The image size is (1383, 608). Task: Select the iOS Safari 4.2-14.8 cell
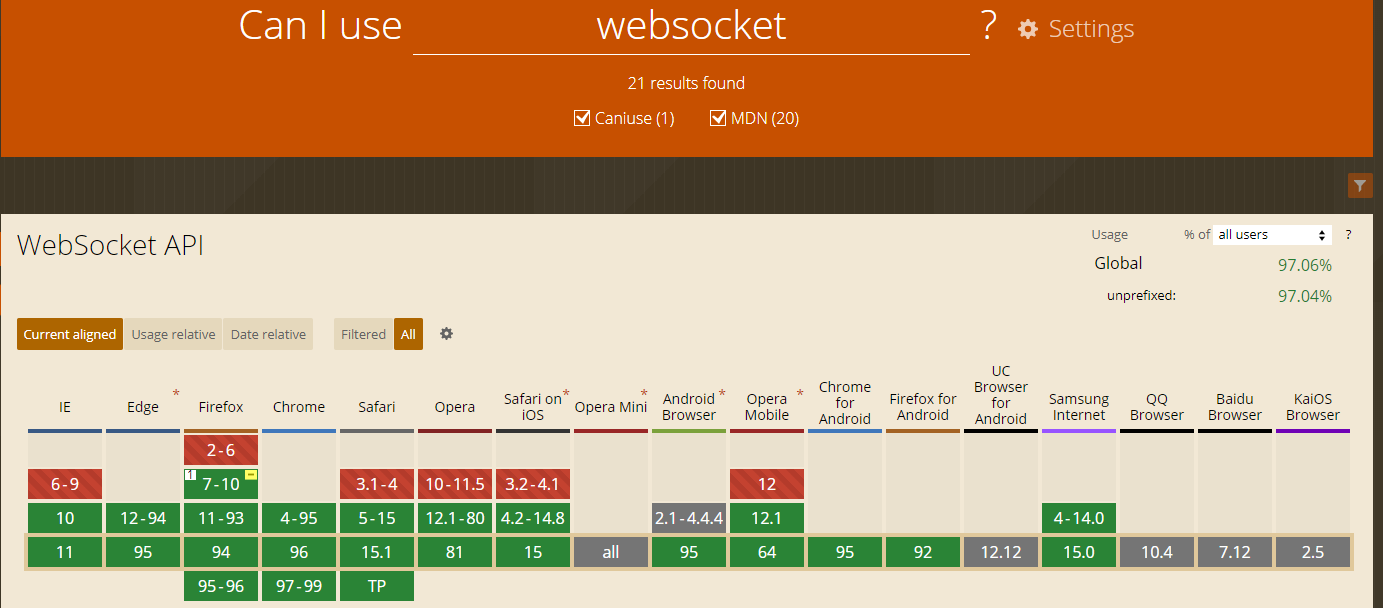[x=533, y=518]
